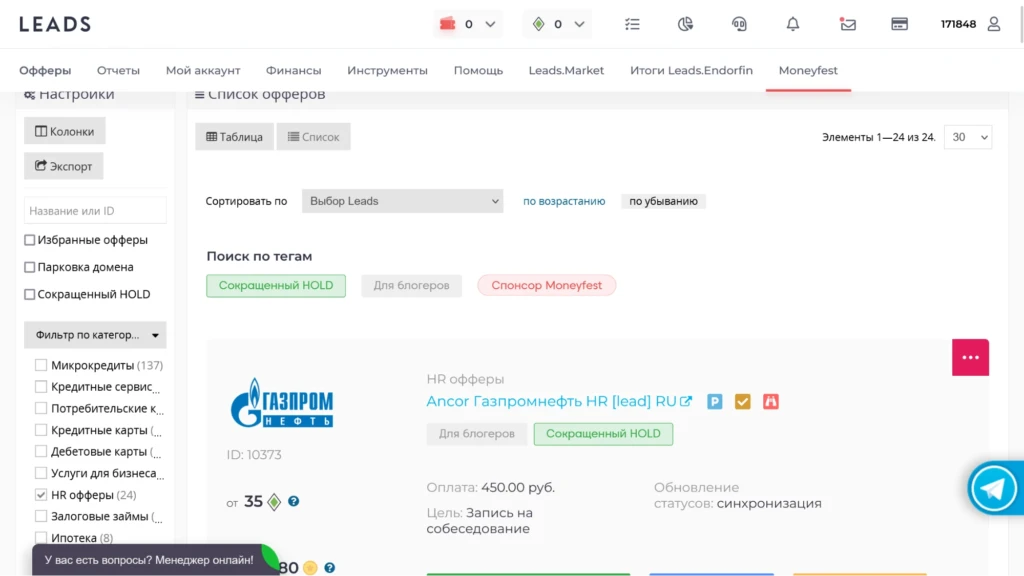Check the Услуги для бизнеса checkbox
Image resolution: width=1024 pixels, height=576 pixels.
(41, 473)
